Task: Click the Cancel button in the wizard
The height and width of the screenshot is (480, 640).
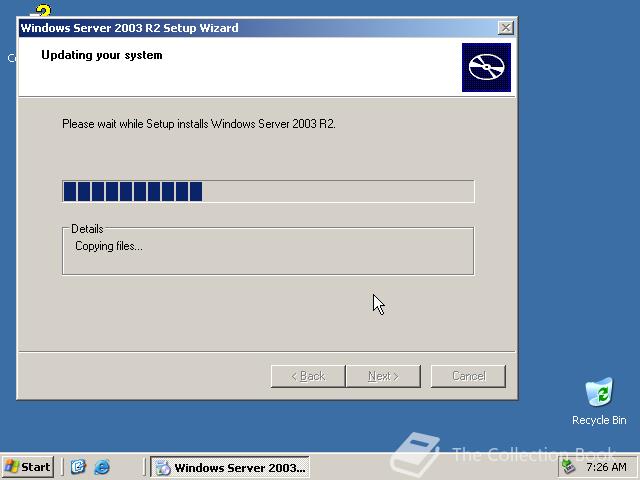Action: pos(468,376)
